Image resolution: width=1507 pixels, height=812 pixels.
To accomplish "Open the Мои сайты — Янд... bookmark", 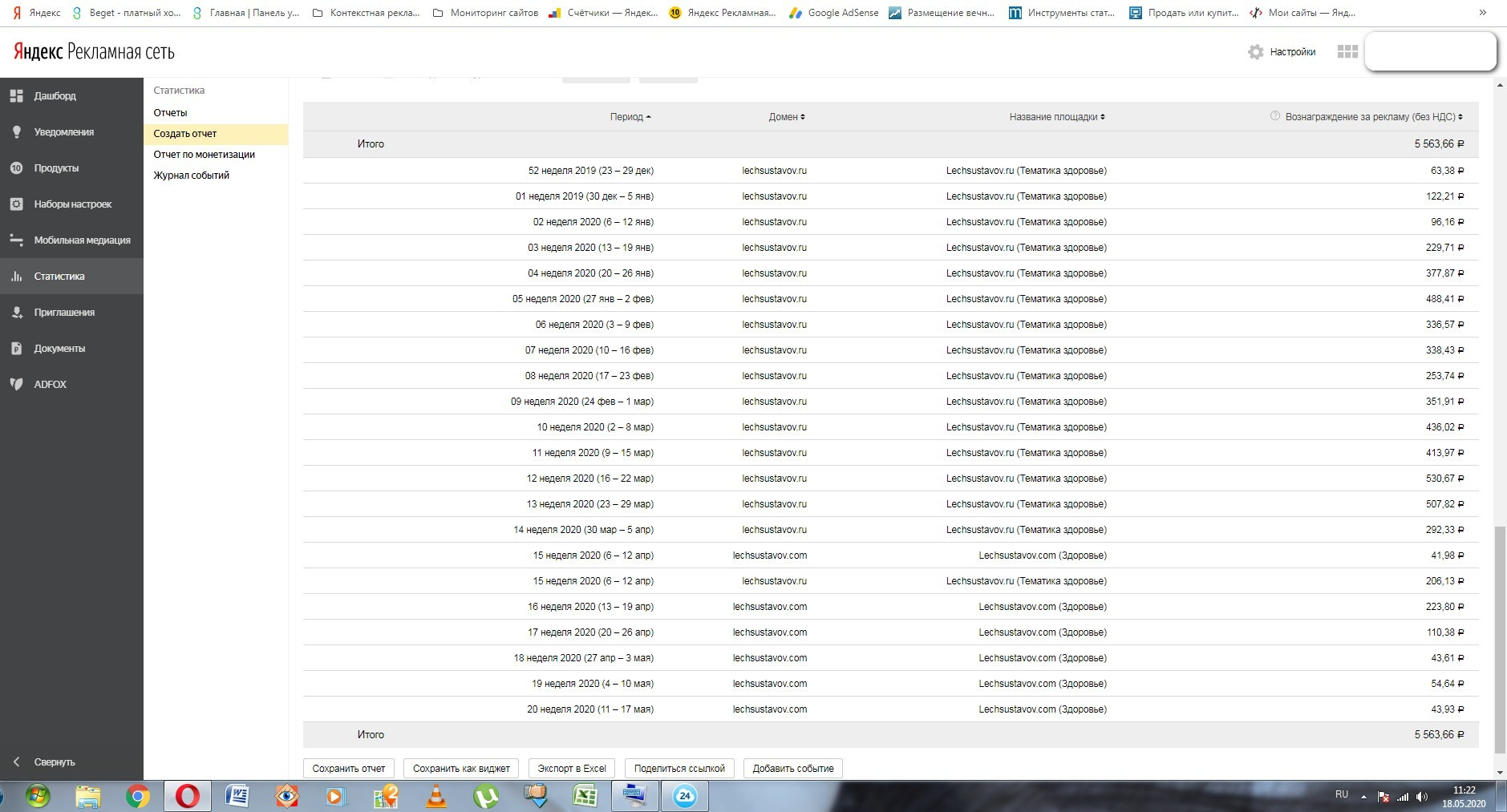I will [x=1302, y=13].
